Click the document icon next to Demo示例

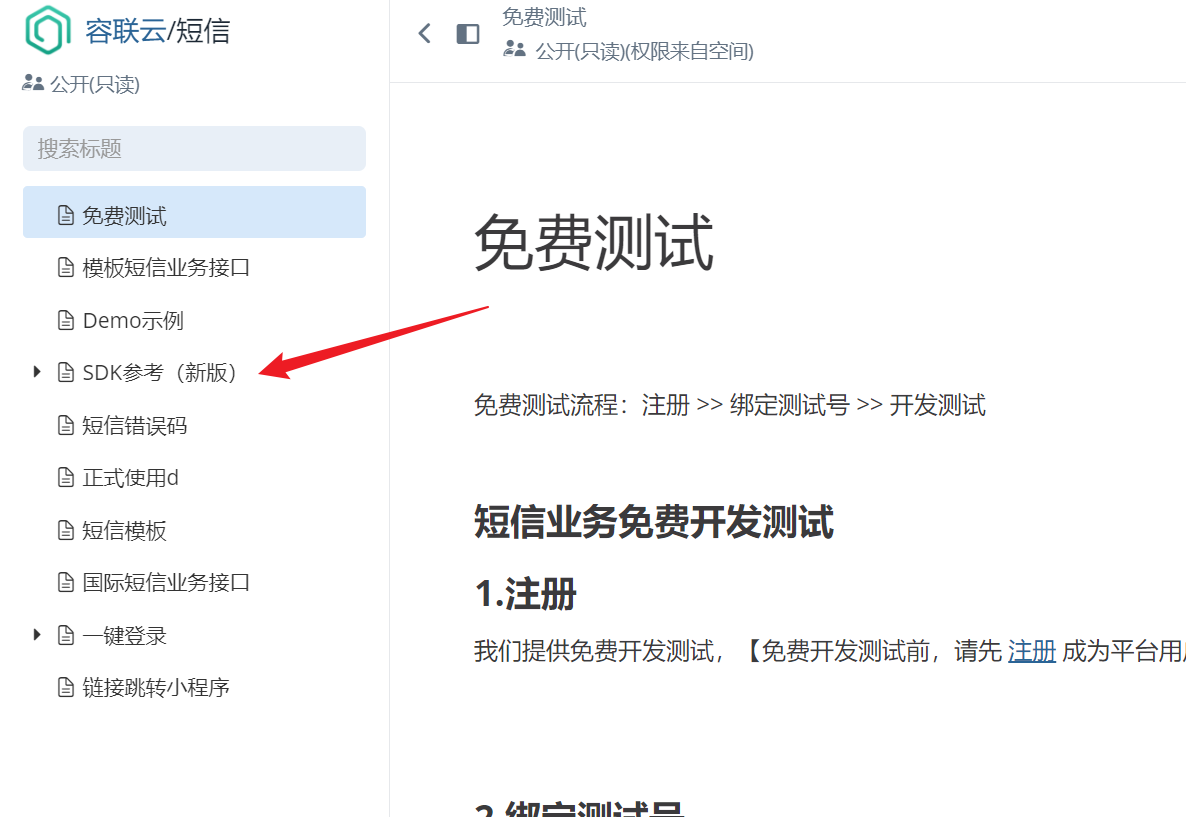[x=66, y=321]
